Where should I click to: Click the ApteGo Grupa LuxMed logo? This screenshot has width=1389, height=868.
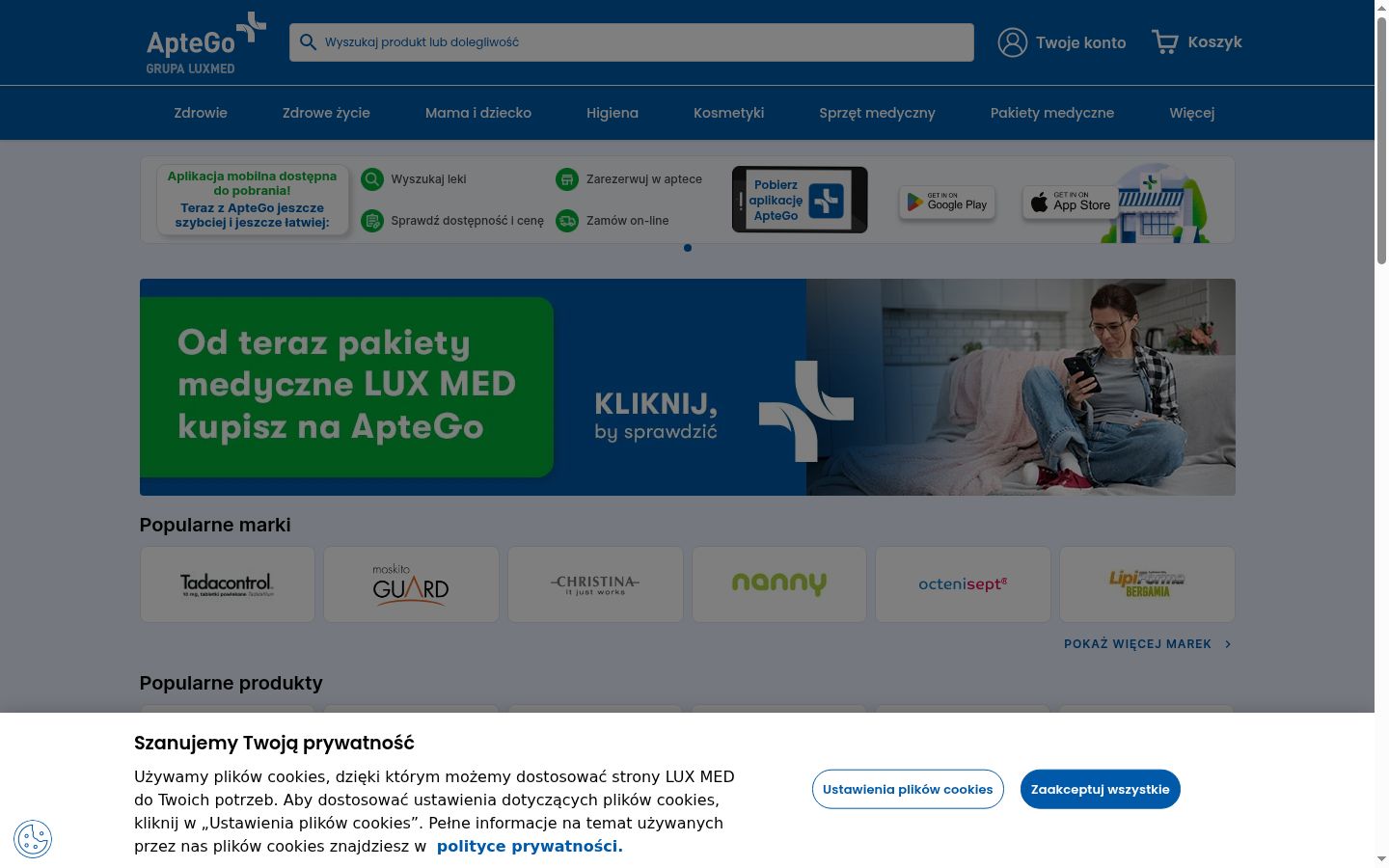(x=206, y=42)
